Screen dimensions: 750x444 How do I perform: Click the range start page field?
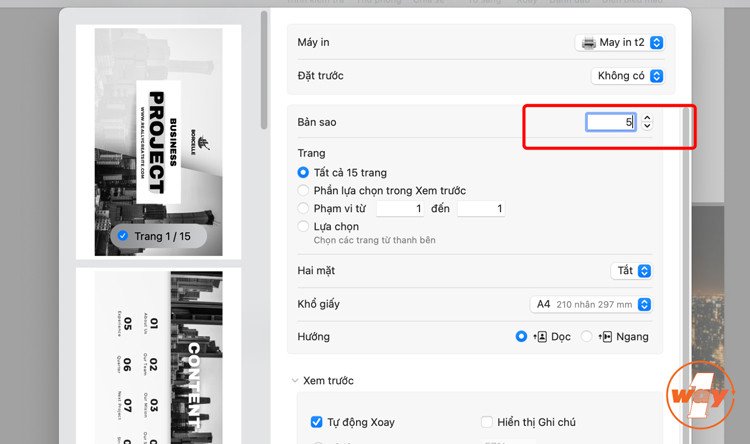click(400, 209)
